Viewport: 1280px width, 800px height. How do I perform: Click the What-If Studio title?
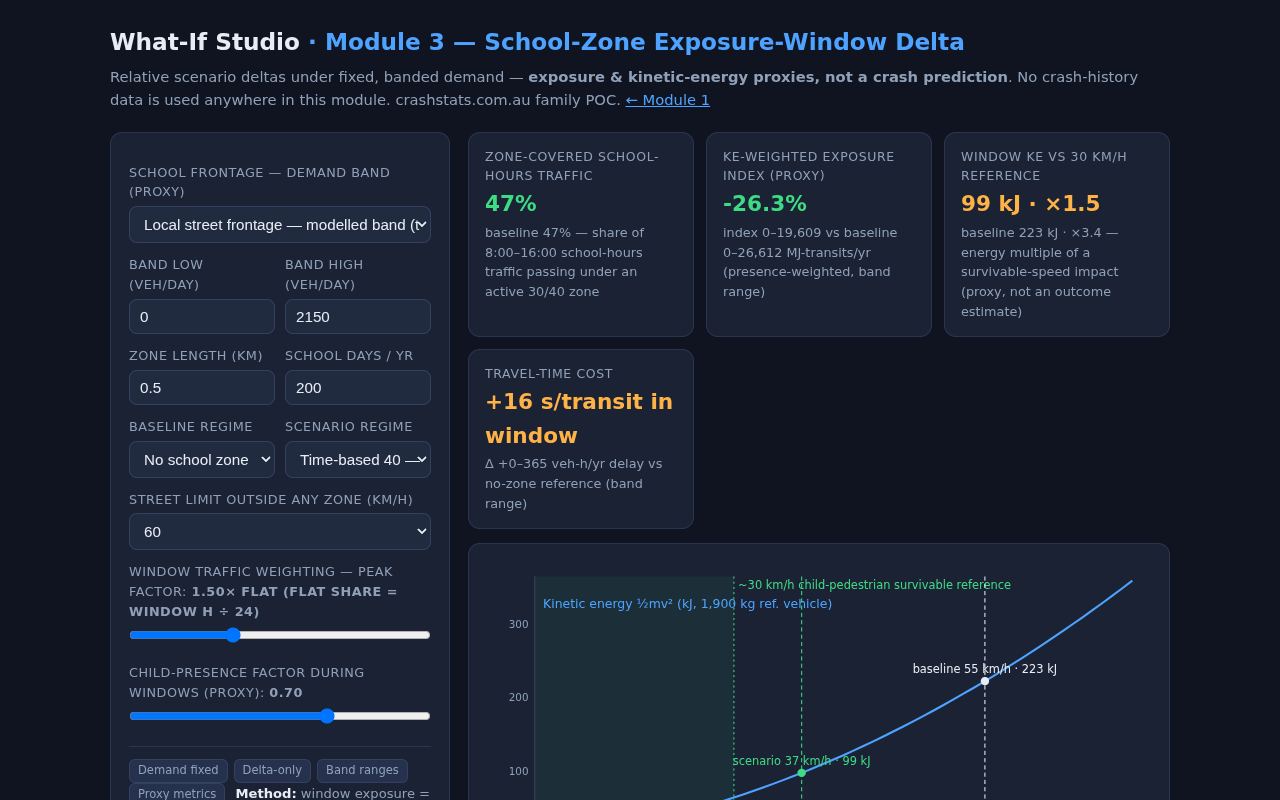pyautogui.click(x=205, y=42)
